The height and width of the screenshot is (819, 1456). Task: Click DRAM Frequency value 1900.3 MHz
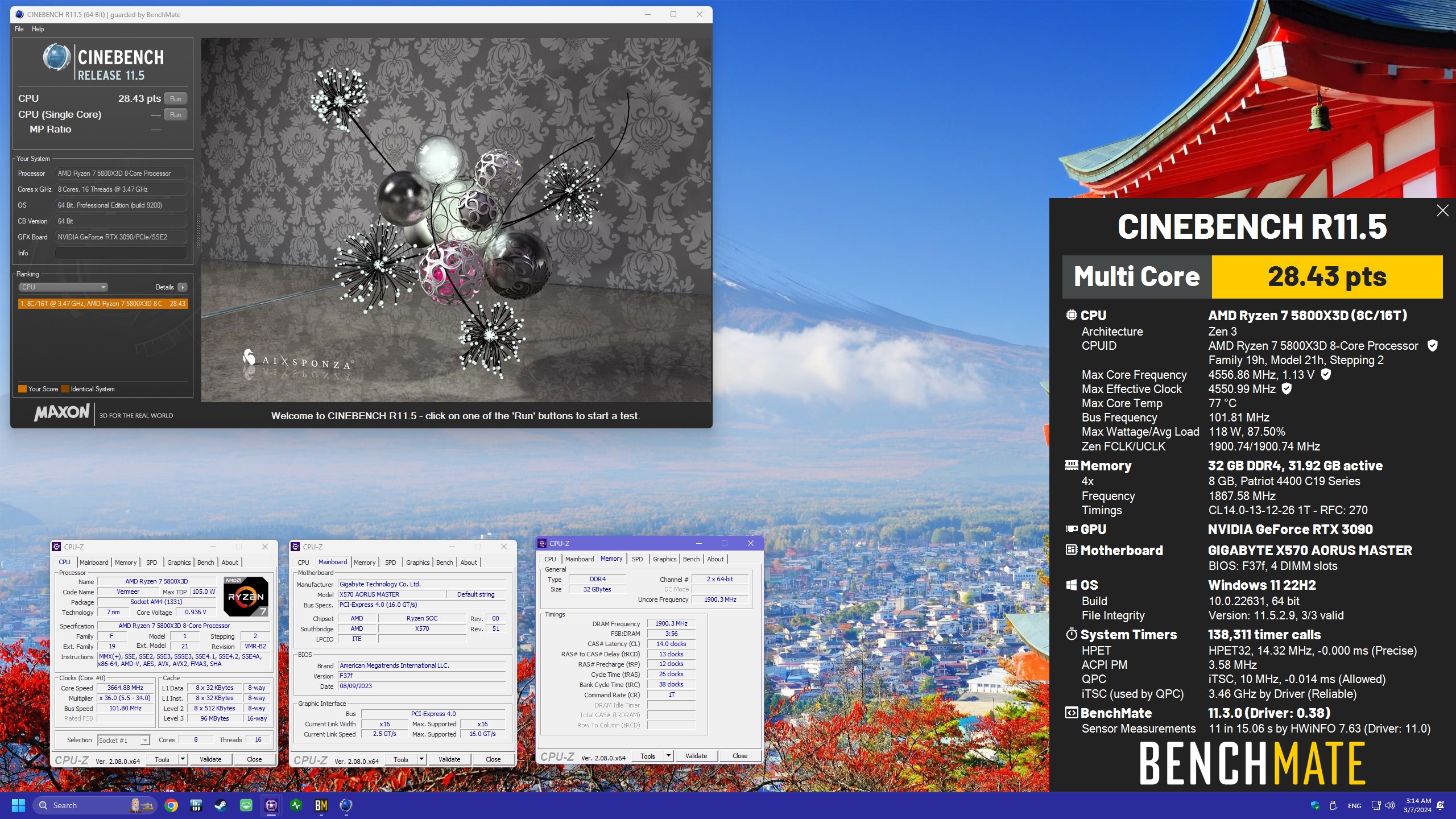tap(671, 623)
